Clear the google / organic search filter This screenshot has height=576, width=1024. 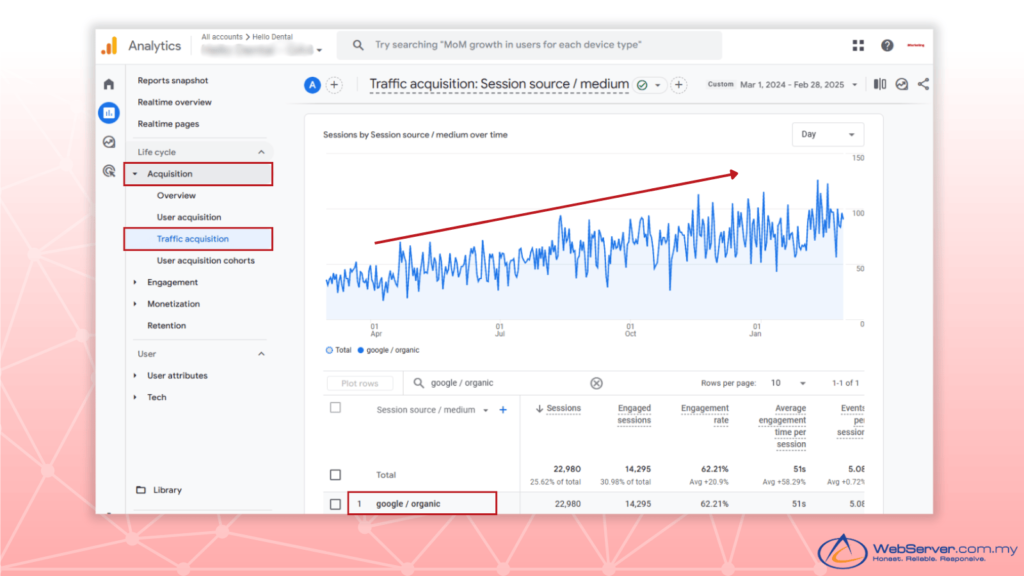596,383
